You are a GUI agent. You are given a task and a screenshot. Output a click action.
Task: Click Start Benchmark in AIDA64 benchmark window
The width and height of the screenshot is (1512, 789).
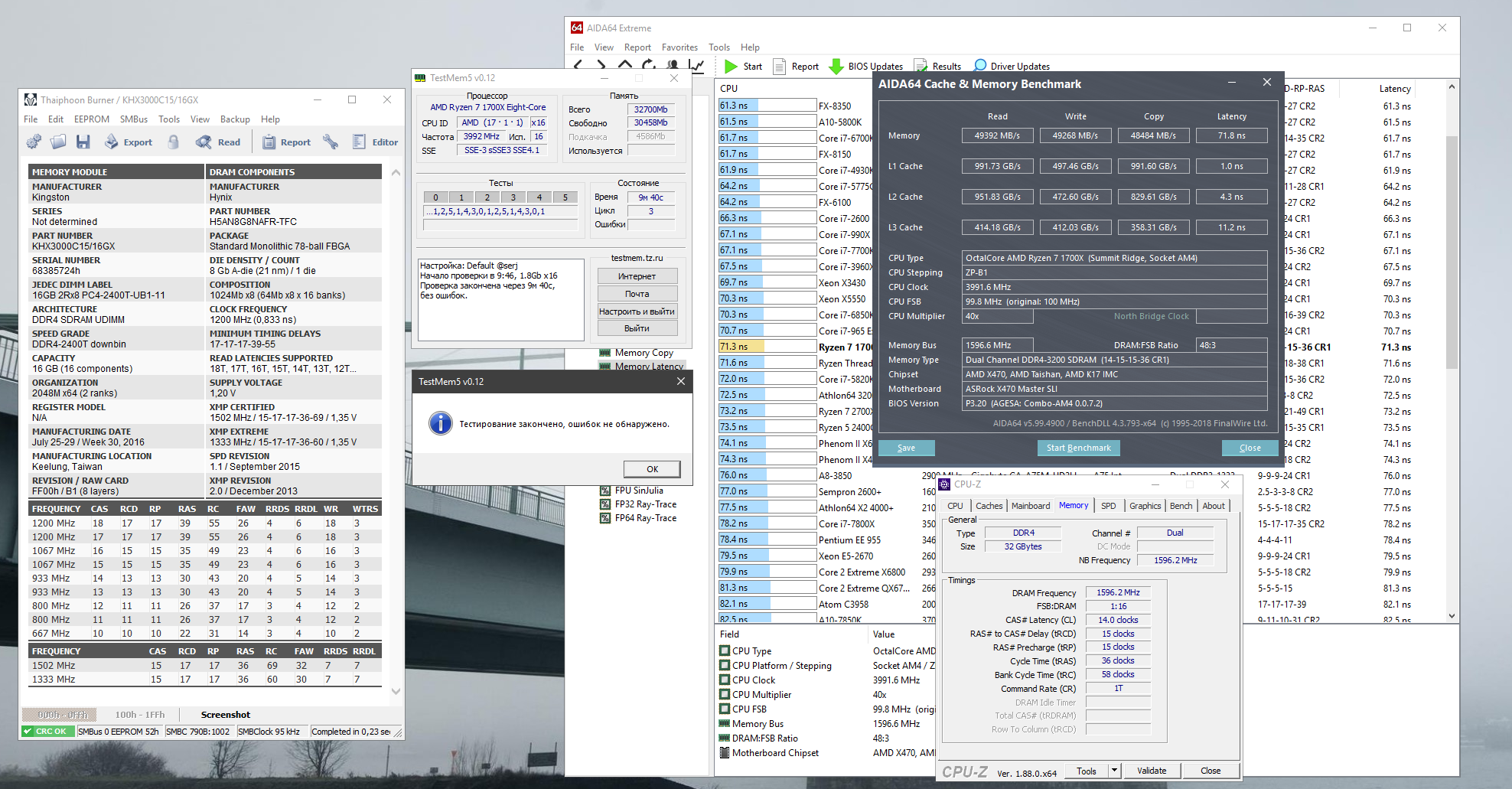[1078, 448]
